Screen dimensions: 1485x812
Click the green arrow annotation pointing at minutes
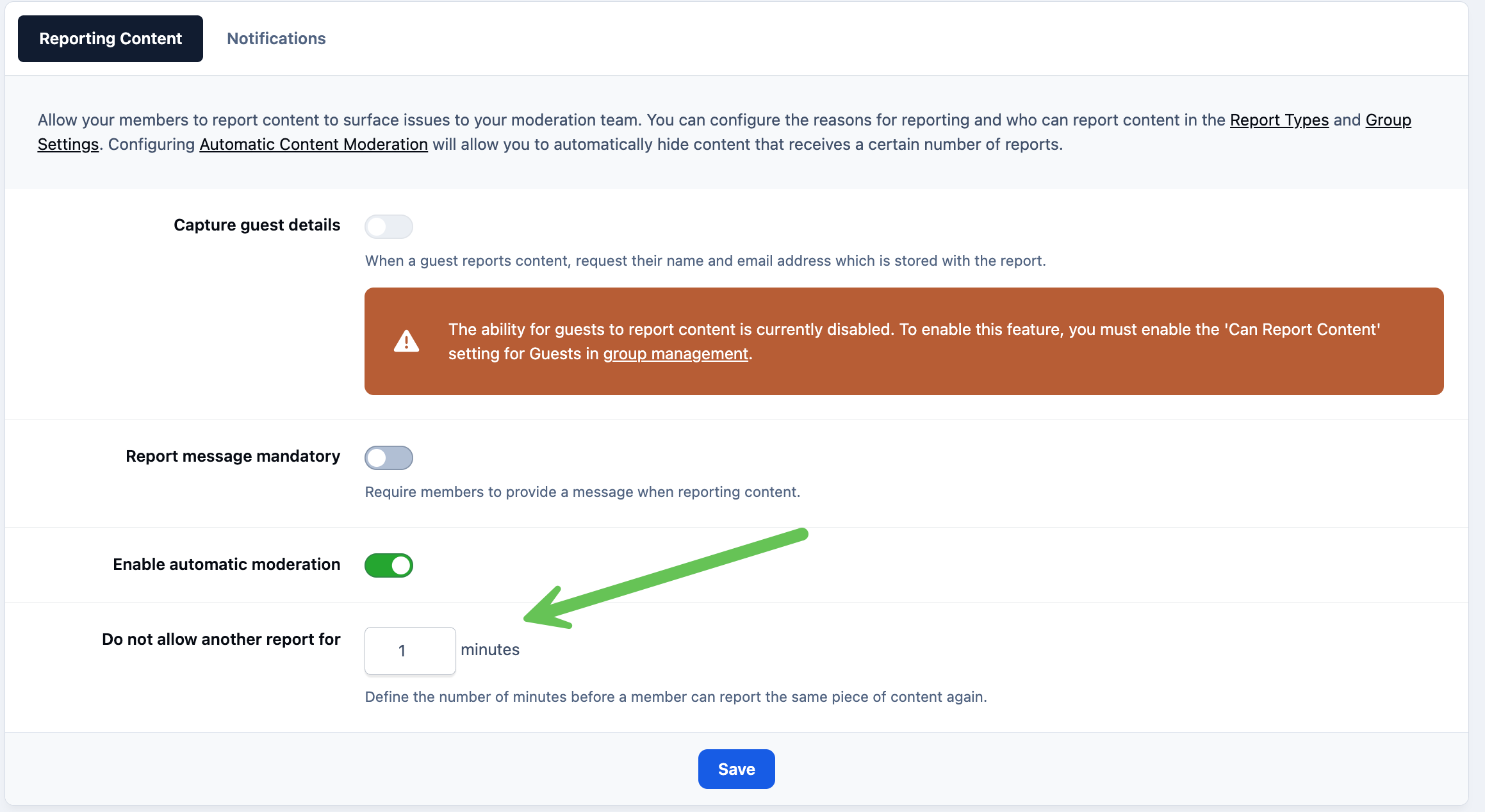(666, 578)
